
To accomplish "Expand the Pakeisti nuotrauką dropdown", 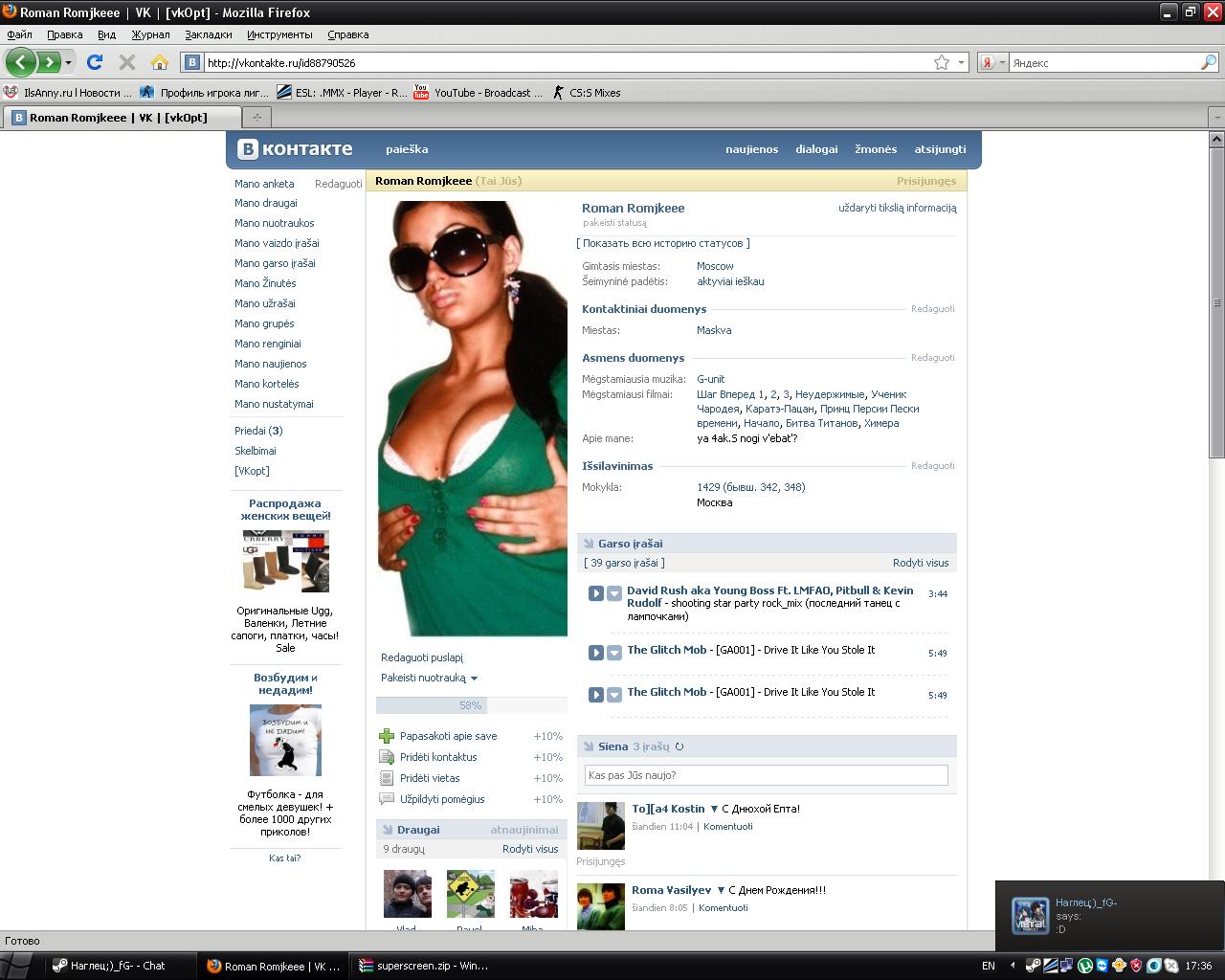I will pyautogui.click(x=474, y=679).
